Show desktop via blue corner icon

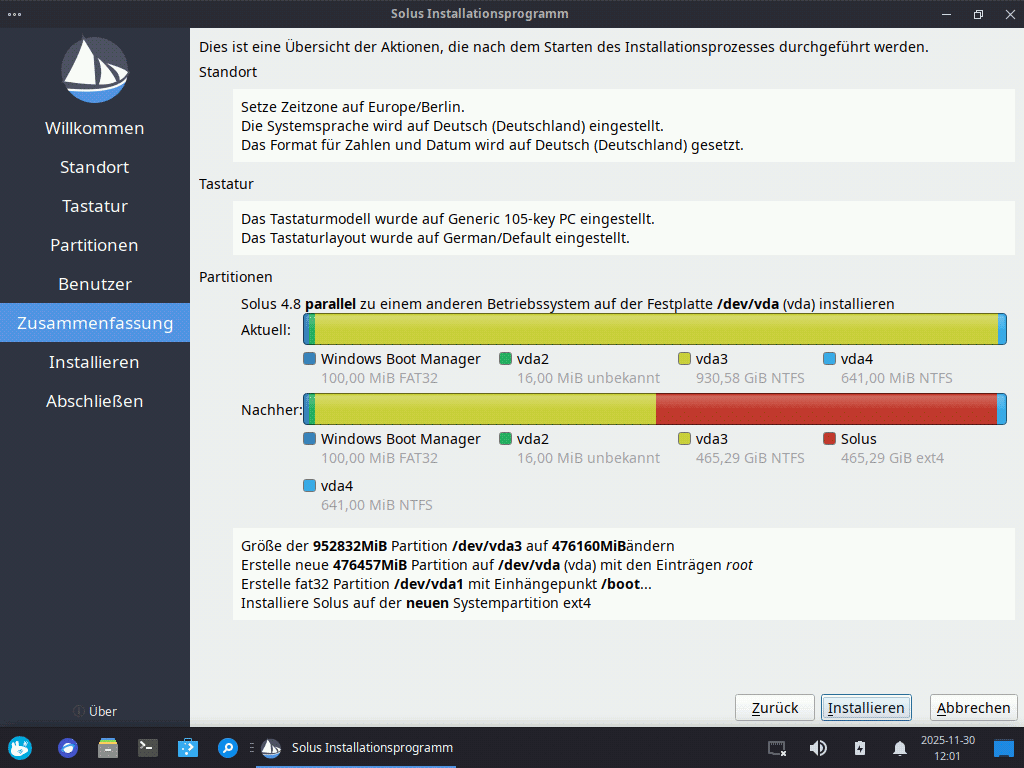(1004, 748)
